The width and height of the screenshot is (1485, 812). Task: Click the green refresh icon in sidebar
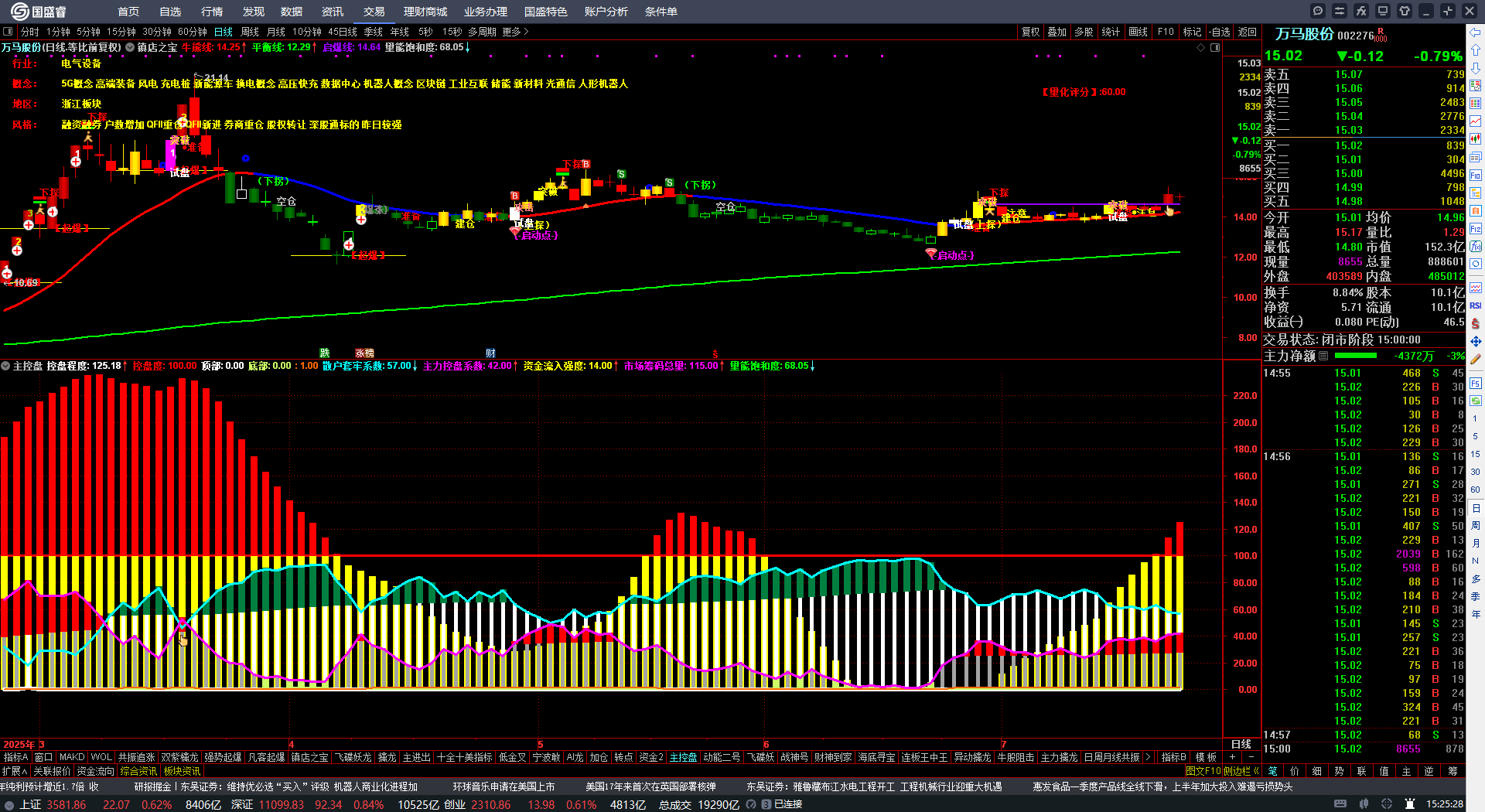pos(1476,401)
